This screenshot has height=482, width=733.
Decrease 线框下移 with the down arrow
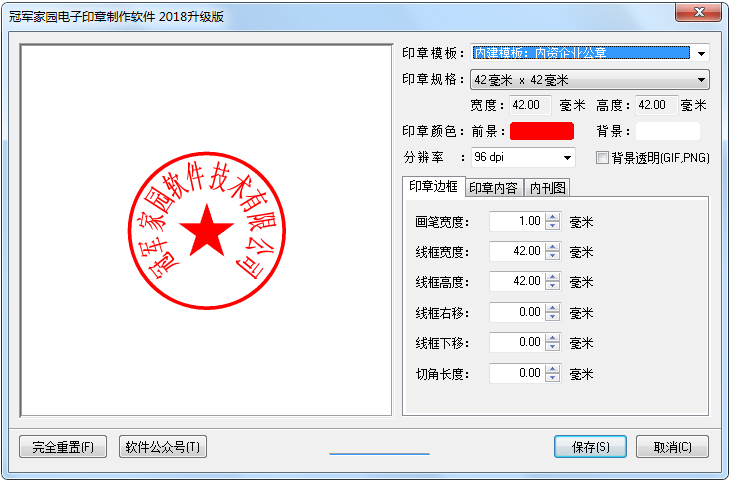point(553,347)
